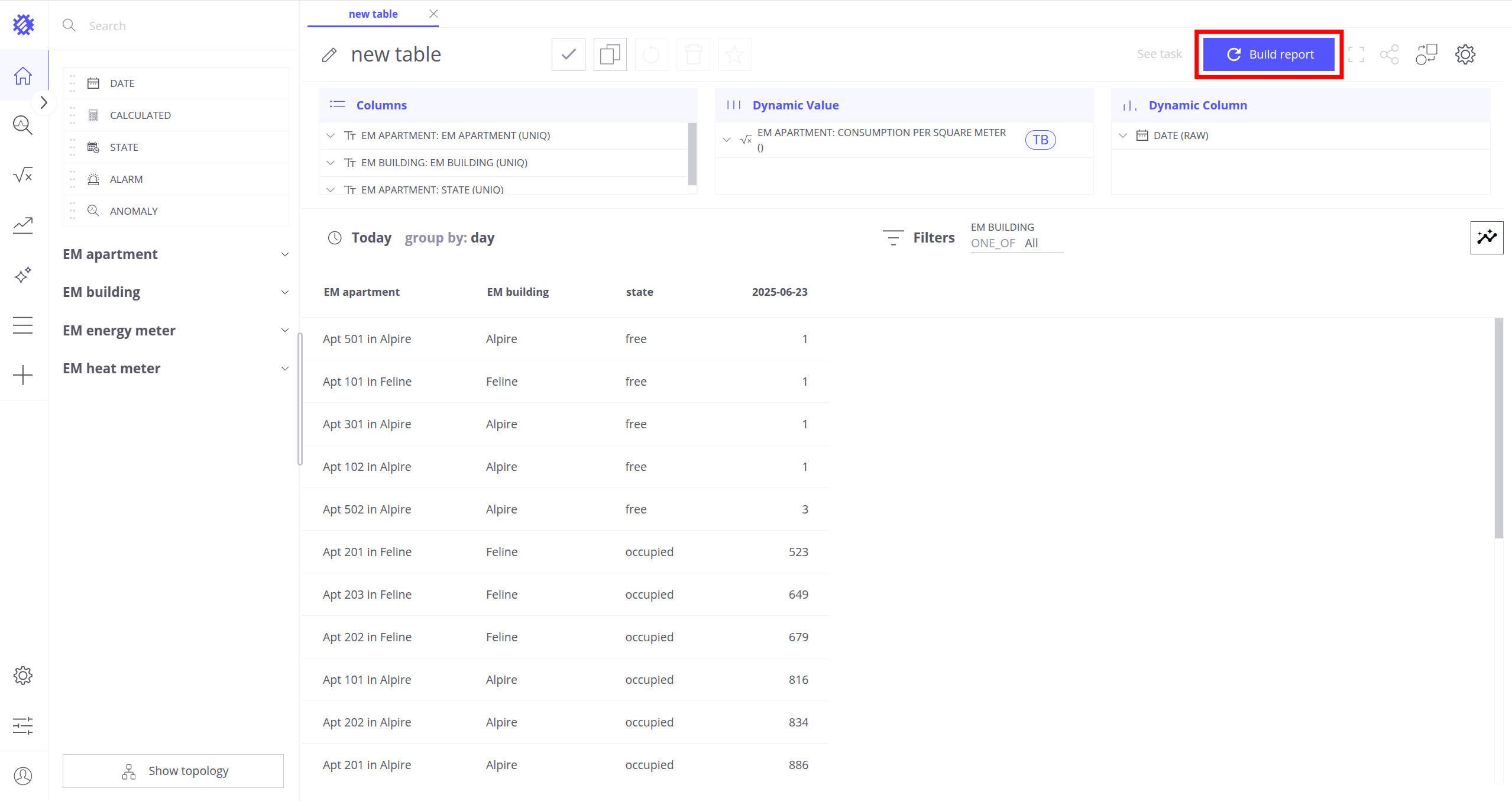Open the report settings gear icon
1512x801 pixels.
1465,54
